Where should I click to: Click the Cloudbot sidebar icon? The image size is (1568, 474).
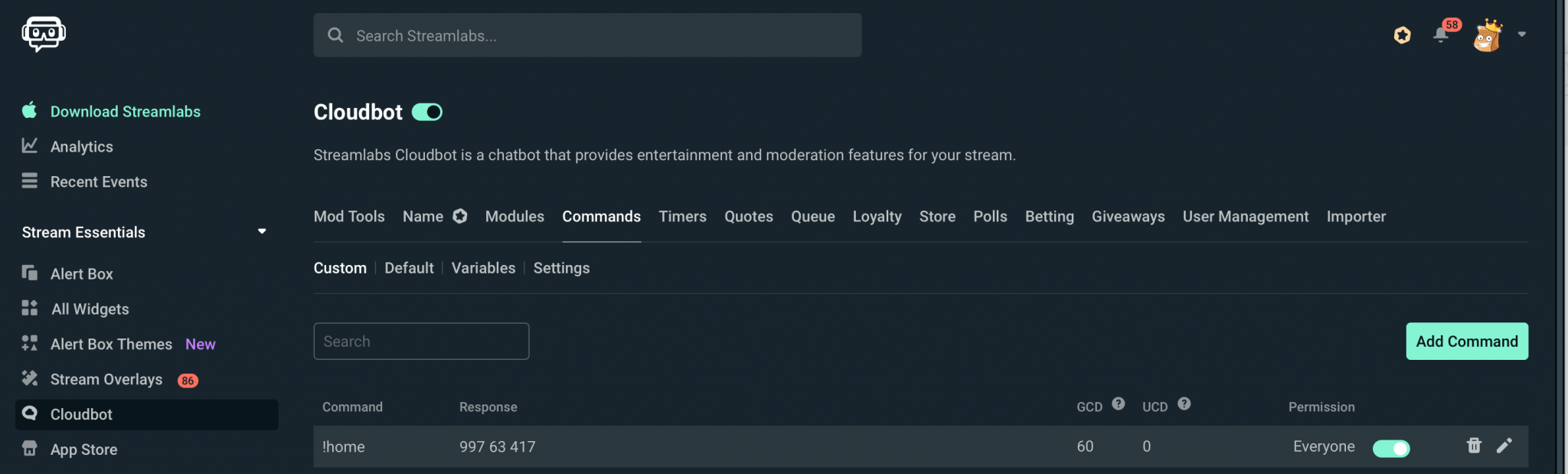tap(30, 414)
